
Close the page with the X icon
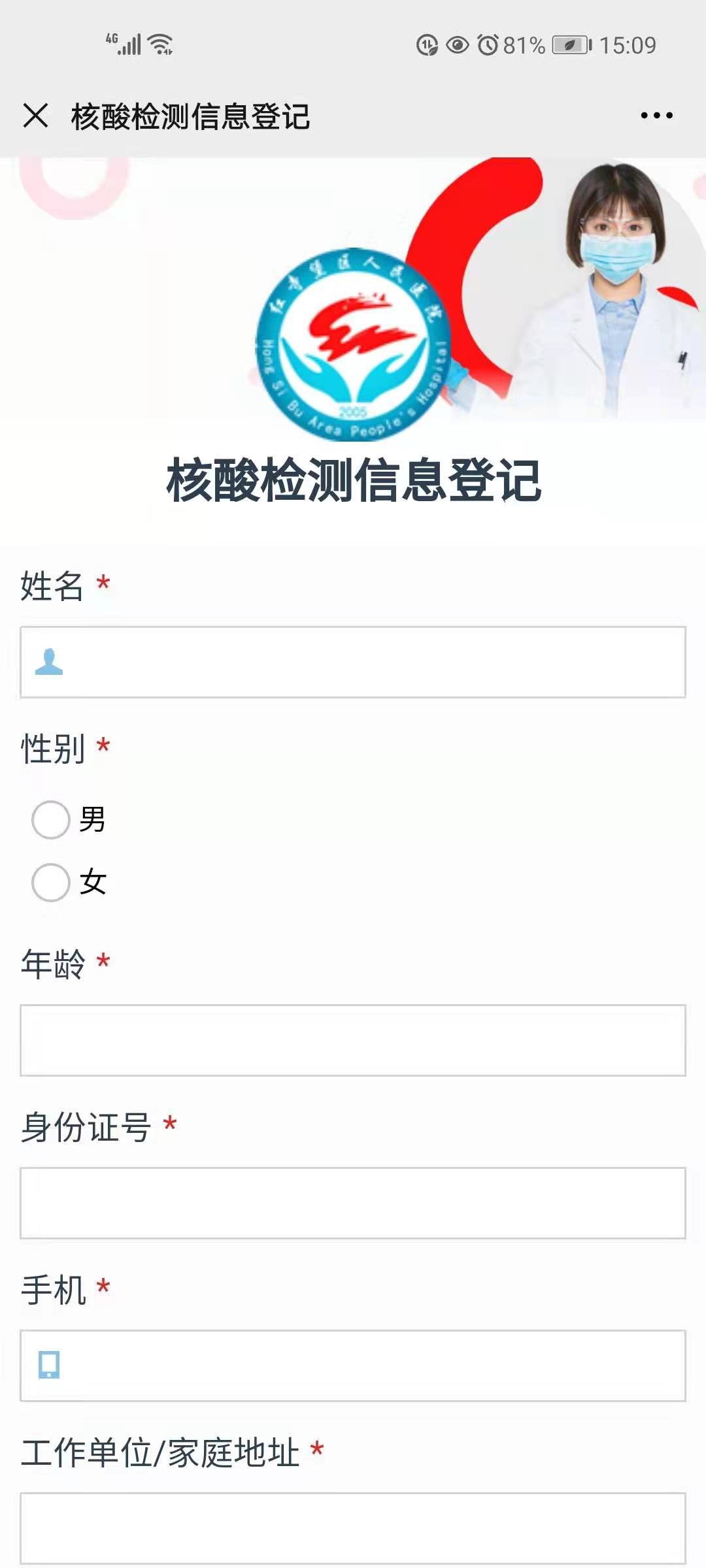[35, 116]
